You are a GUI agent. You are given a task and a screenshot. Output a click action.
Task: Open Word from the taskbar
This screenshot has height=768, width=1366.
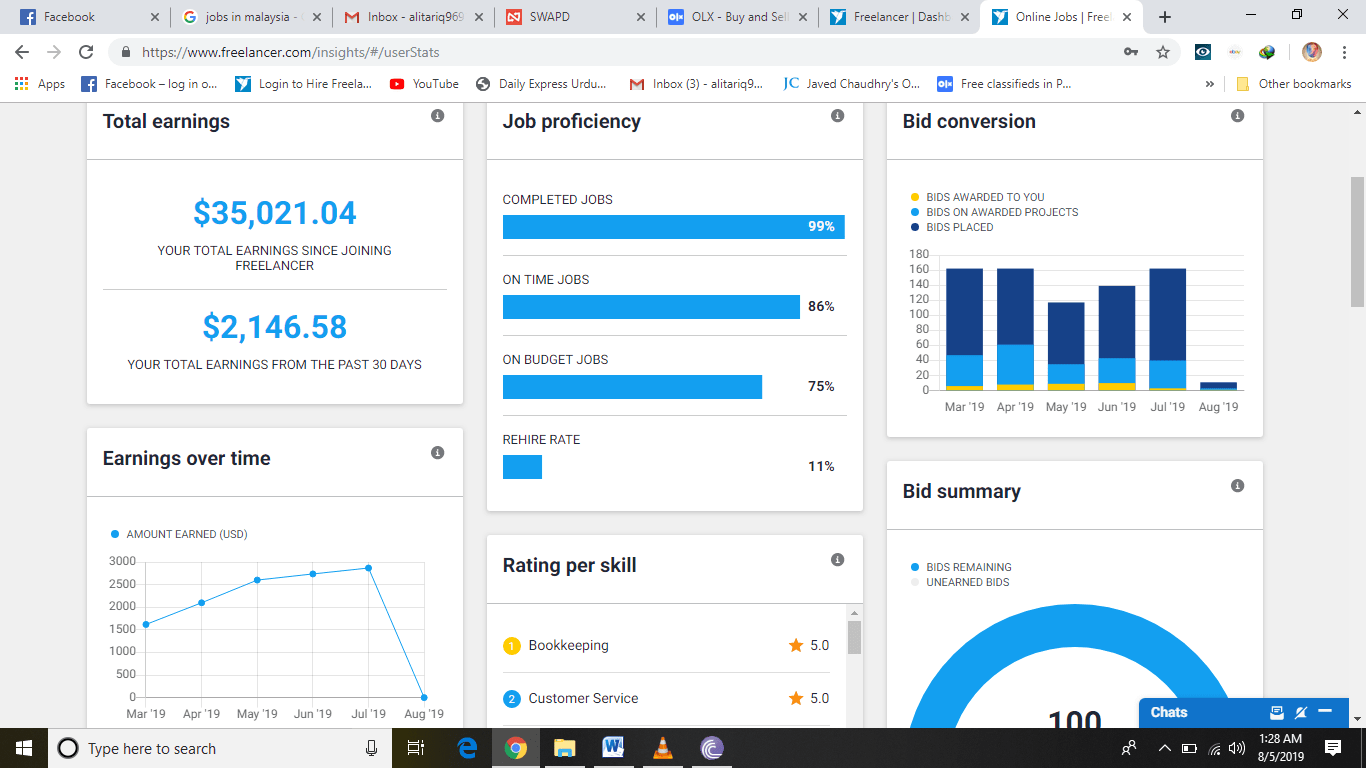click(x=613, y=748)
